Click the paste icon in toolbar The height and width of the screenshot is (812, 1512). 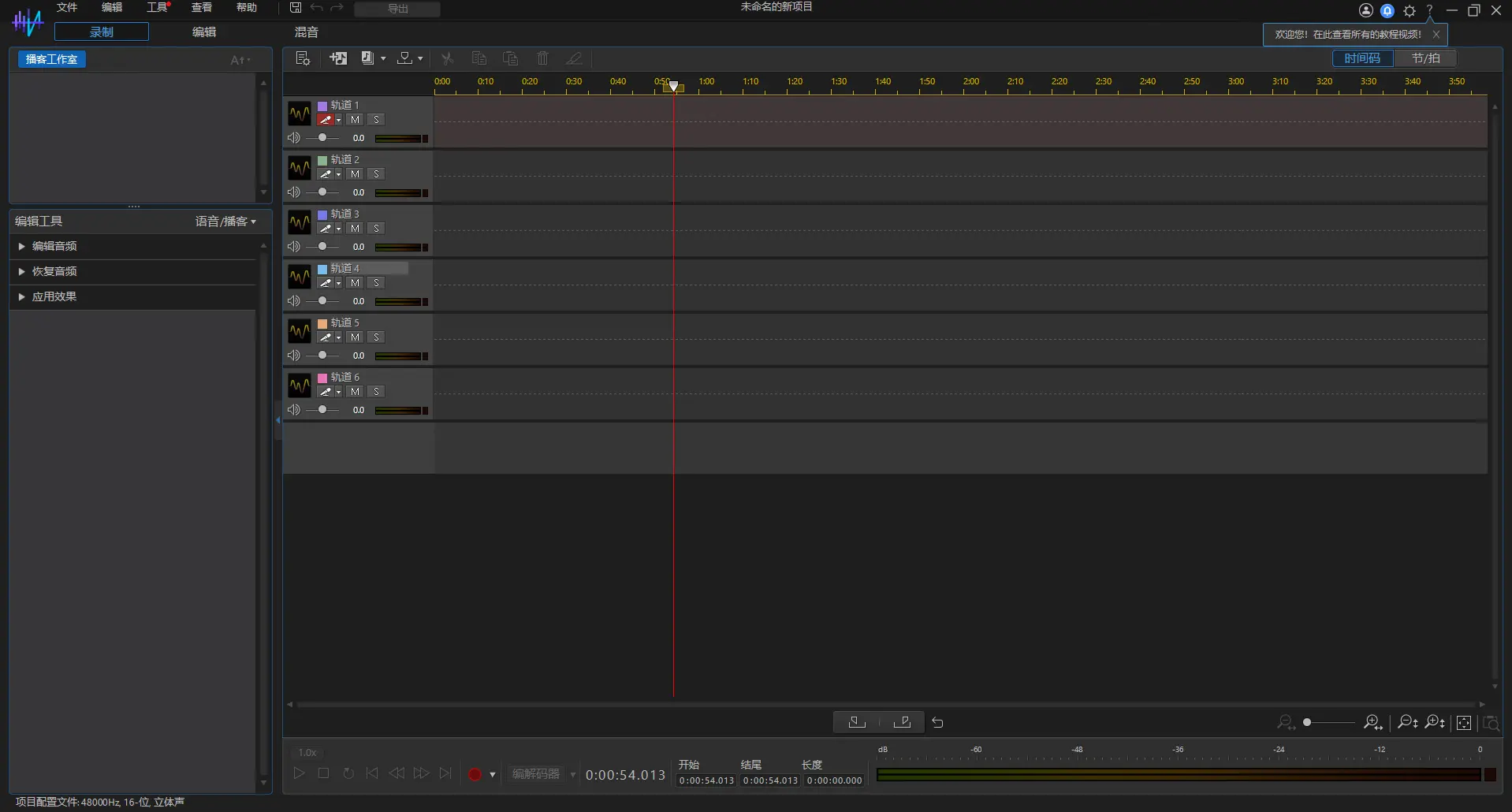(510, 58)
